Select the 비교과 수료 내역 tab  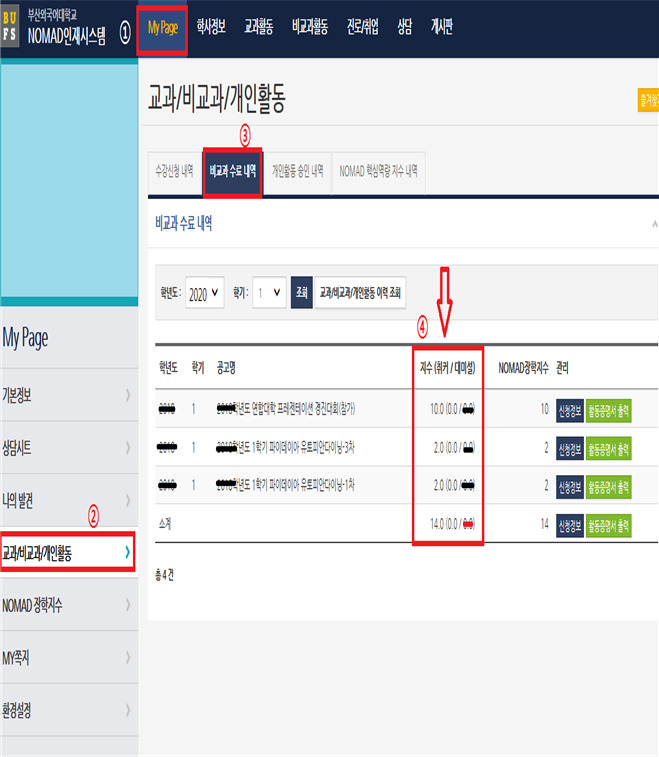point(232,171)
